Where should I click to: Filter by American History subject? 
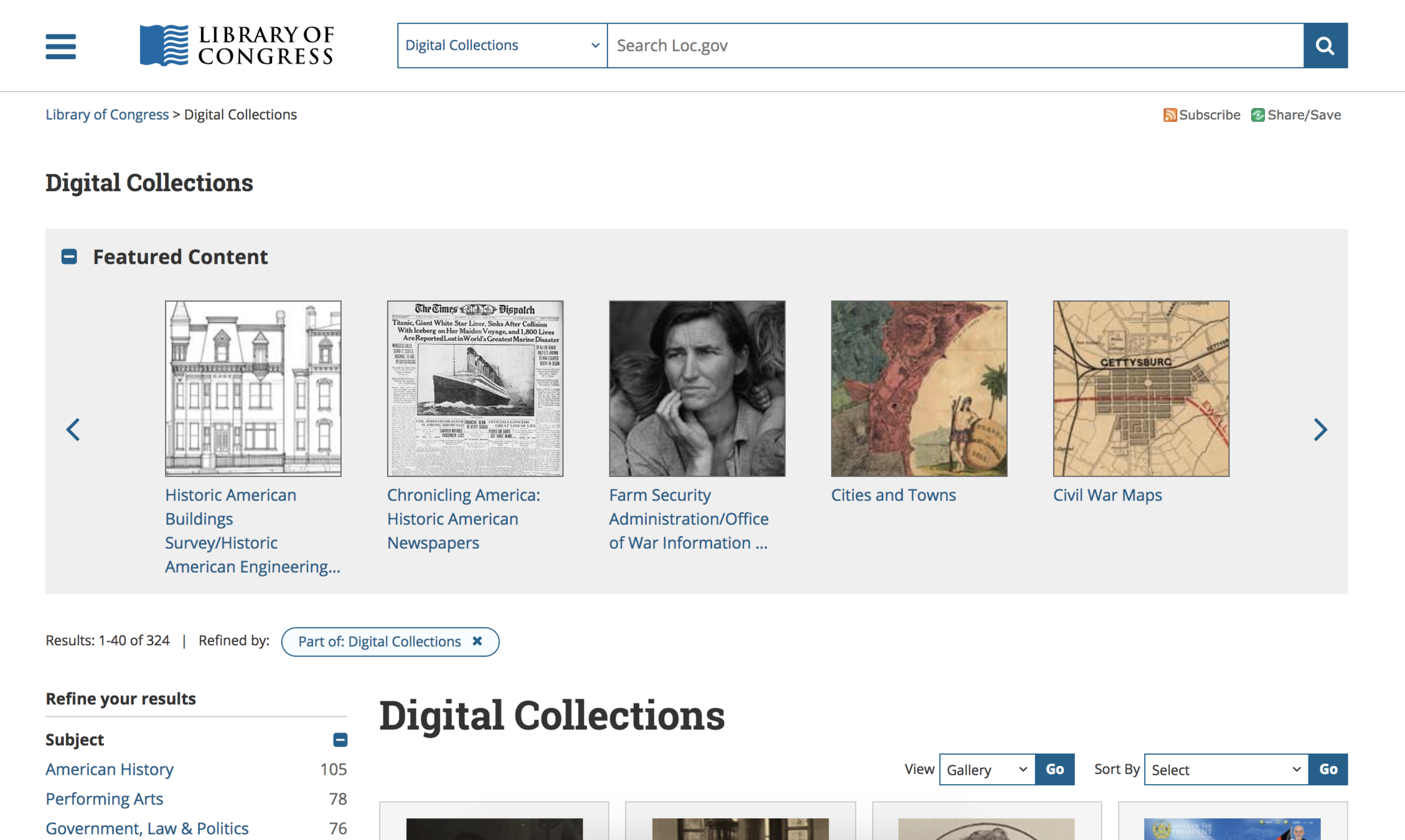(x=110, y=769)
